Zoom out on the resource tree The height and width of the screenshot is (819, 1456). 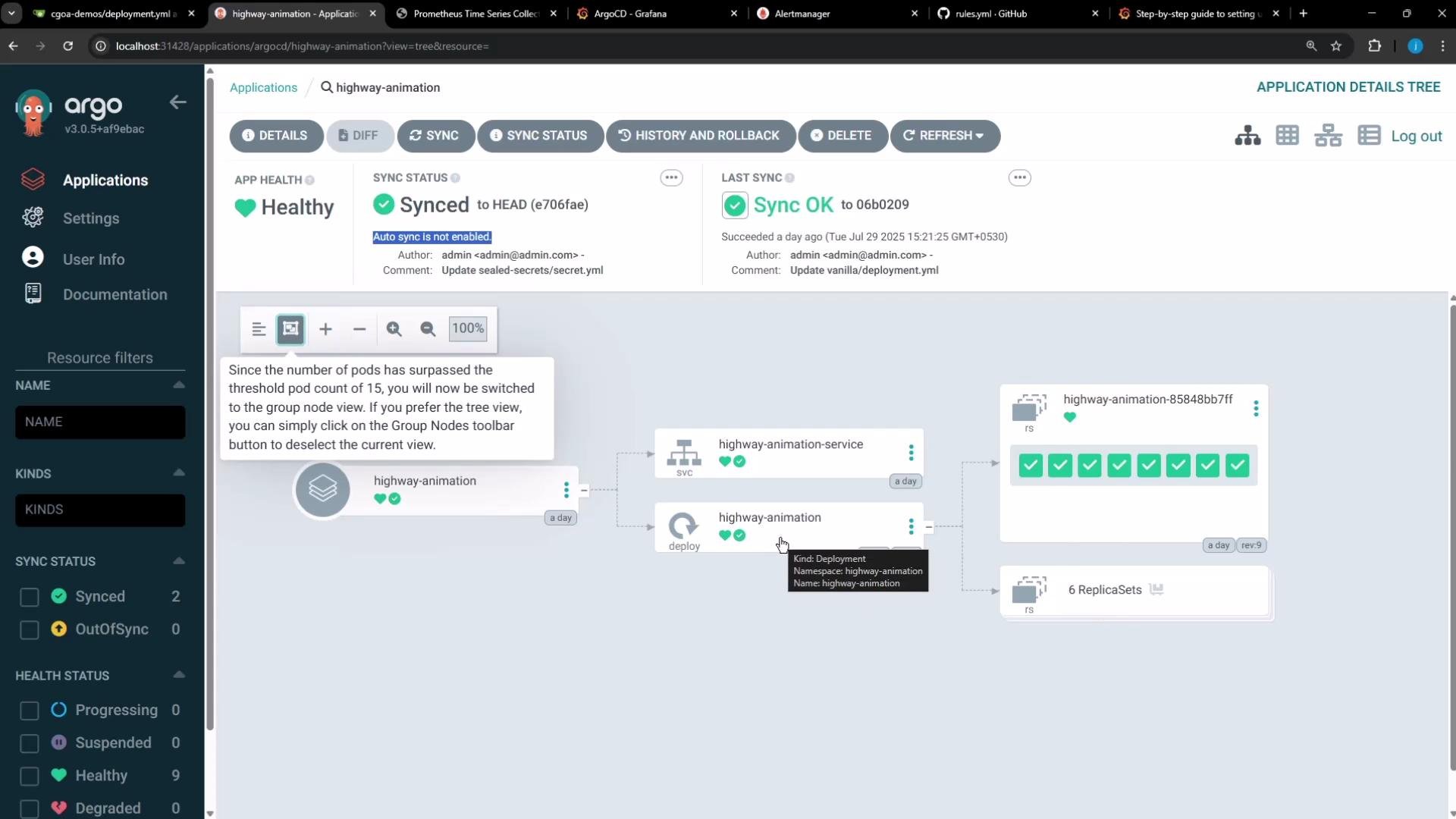[428, 329]
